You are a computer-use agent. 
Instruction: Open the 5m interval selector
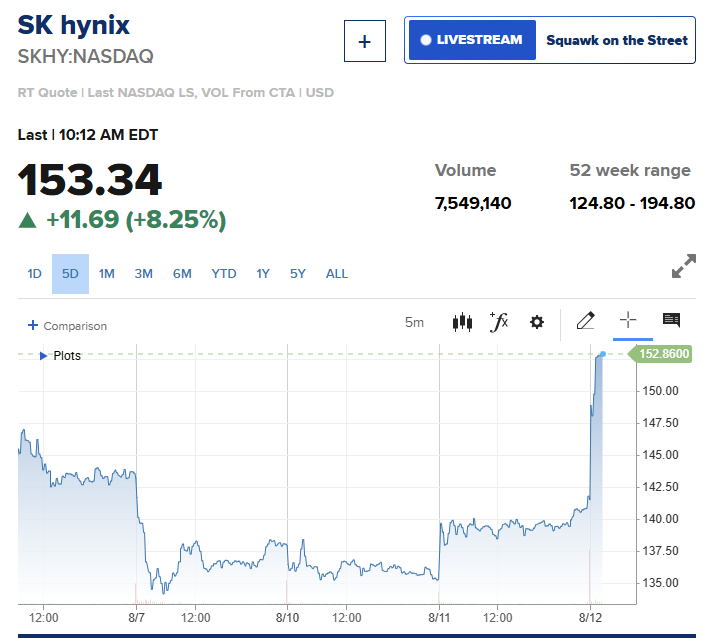pos(414,322)
